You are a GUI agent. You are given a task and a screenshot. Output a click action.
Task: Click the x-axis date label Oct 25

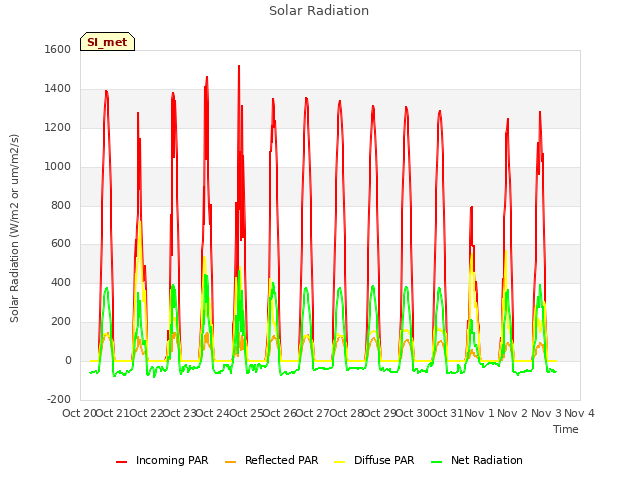[x=246, y=413]
